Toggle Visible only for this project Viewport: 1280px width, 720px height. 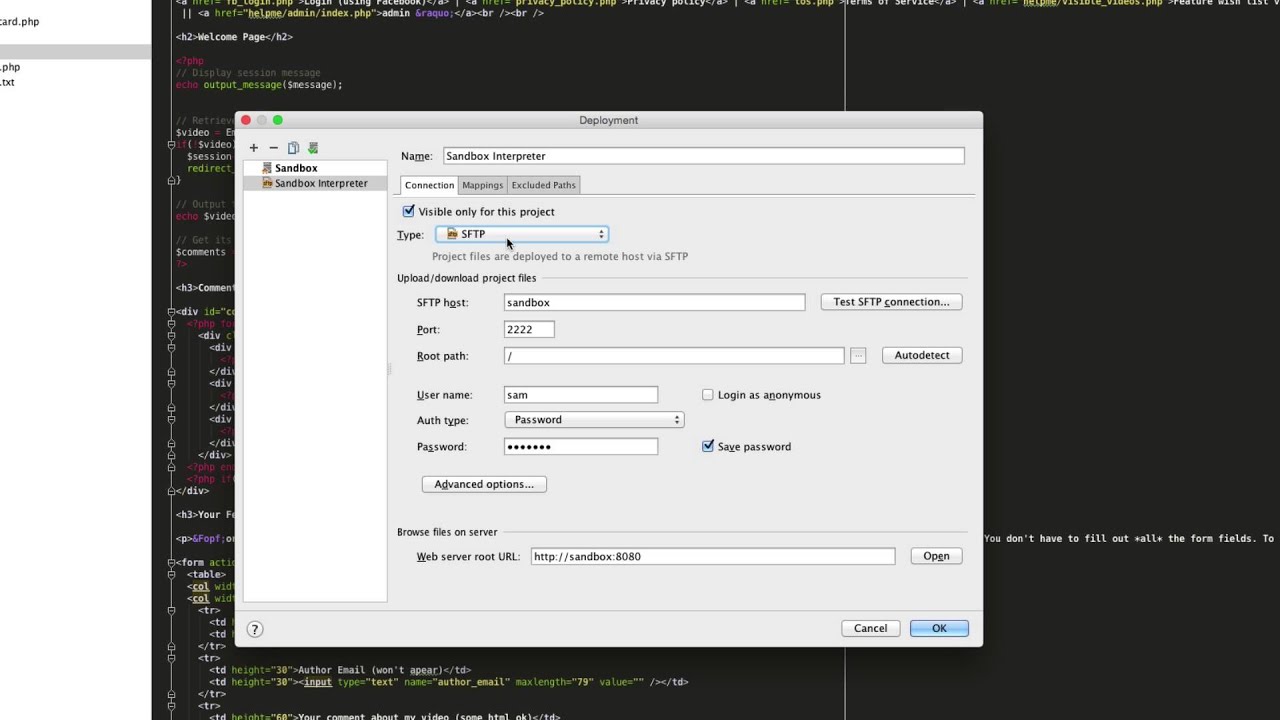pos(408,211)
